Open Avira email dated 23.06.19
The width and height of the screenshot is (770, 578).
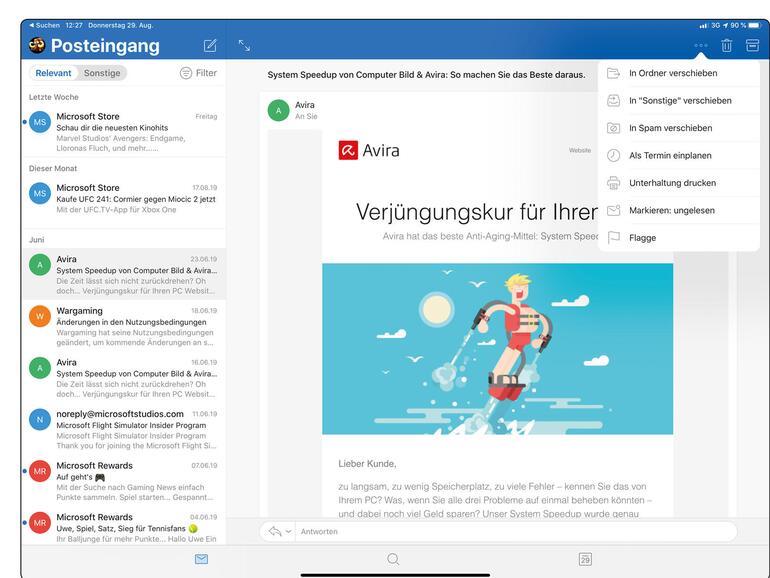(124, 274)
